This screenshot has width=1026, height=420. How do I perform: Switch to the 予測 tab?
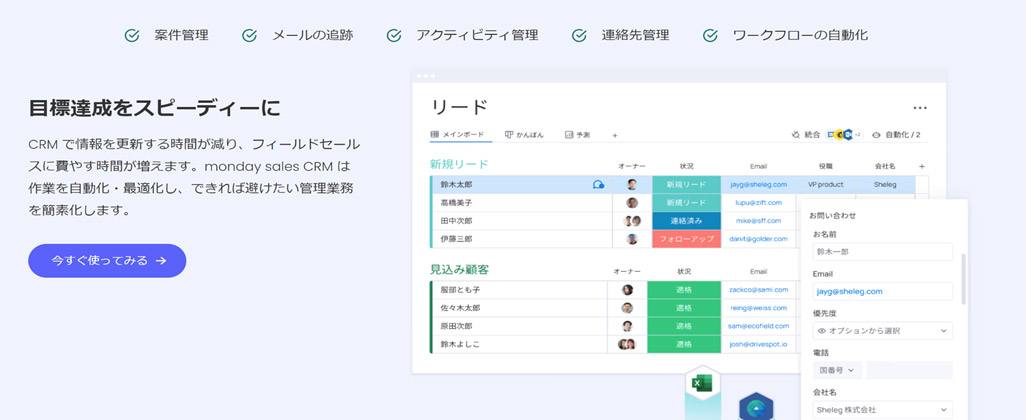click(578, 135)
